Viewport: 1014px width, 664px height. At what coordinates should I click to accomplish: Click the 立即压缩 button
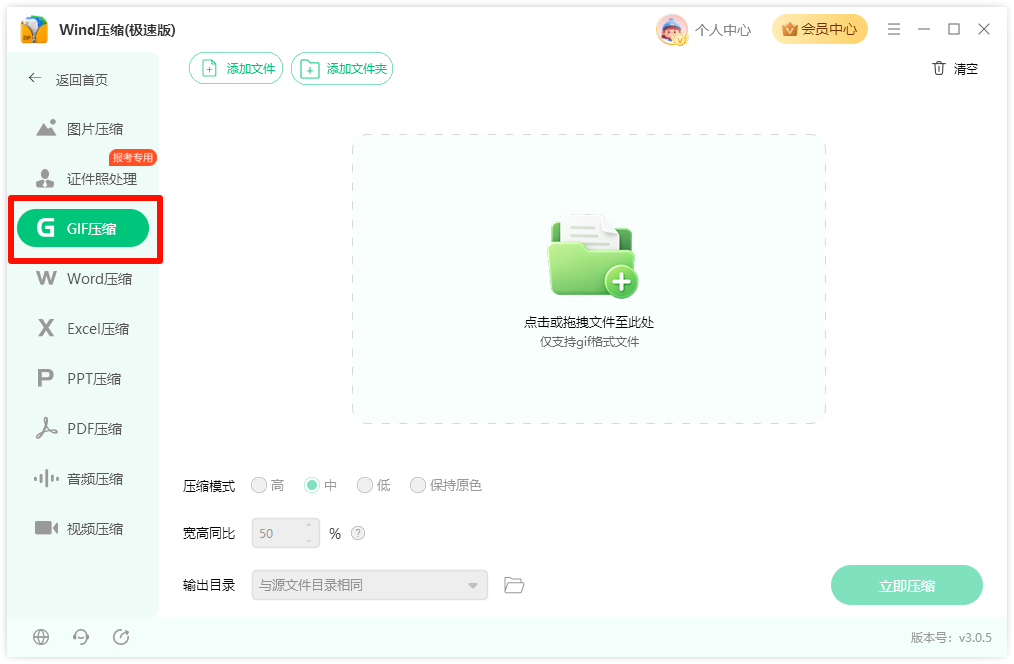(x=907, y=585)
